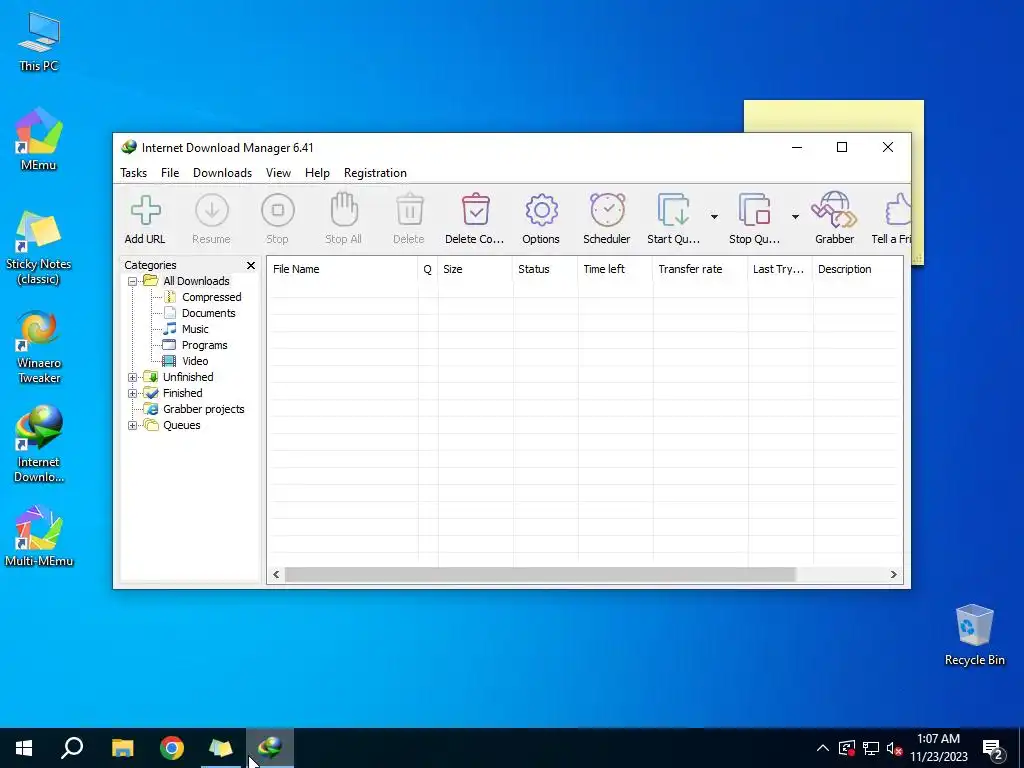This screenshot has width=1024, height=768.
Task: Open the Help menu
Action: (x=317, y=173)
